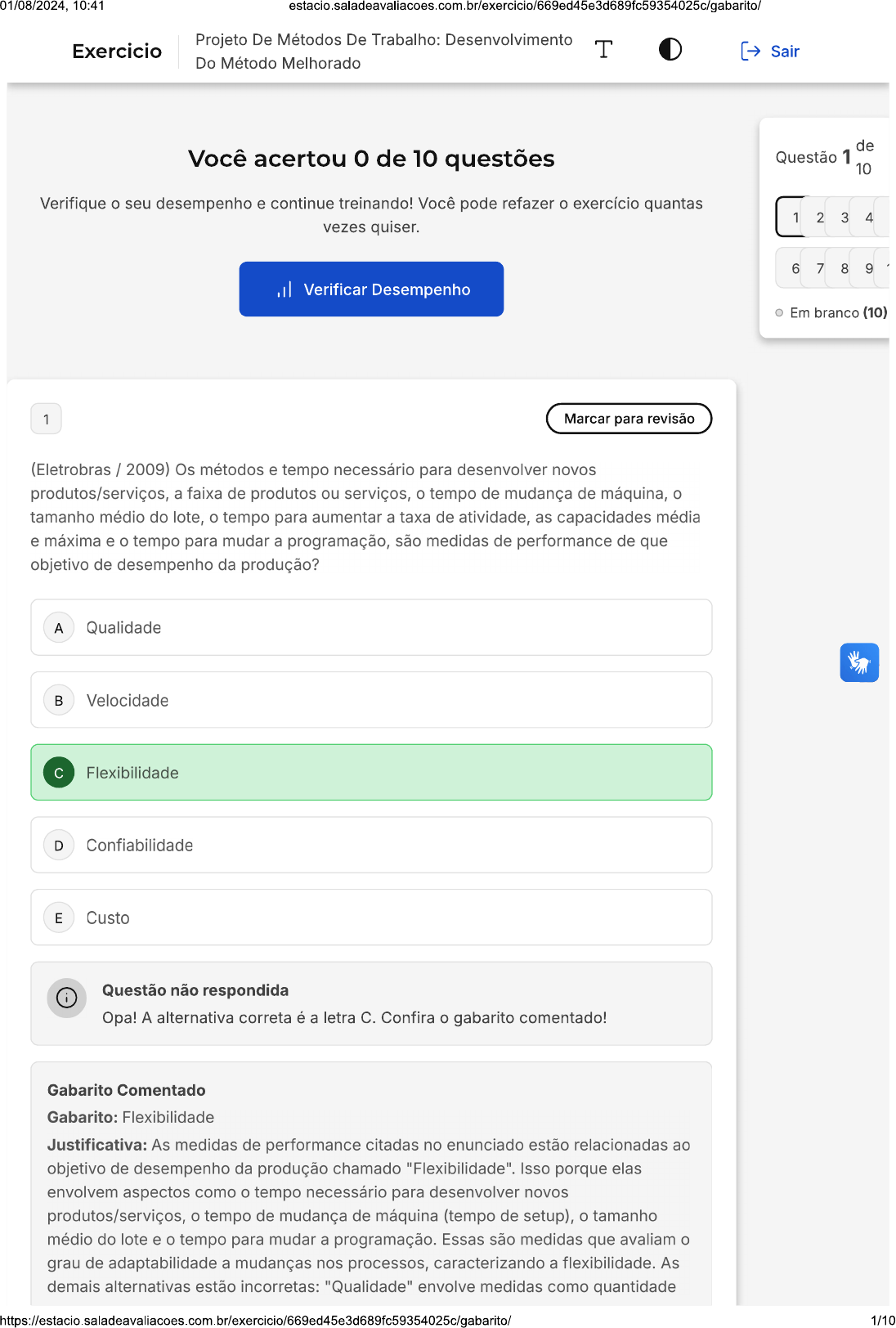The height and width of the screenshot is (1328, 896).
Task: Select question 1 box in navigator
Action: point(794,218)
